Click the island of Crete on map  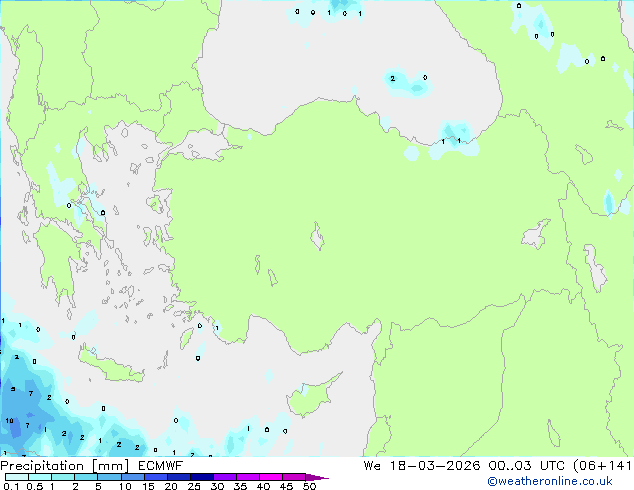click(x=110, y=366)
